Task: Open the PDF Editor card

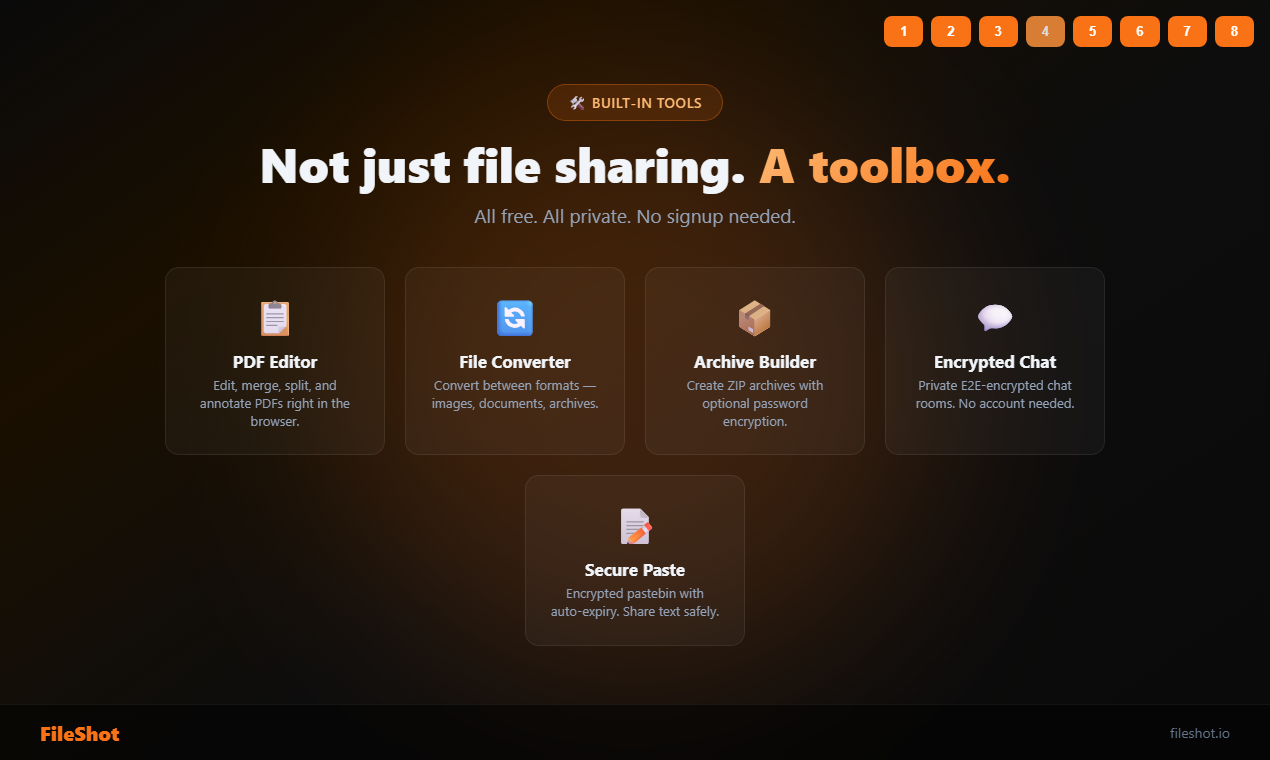Action: pos(275,360)
